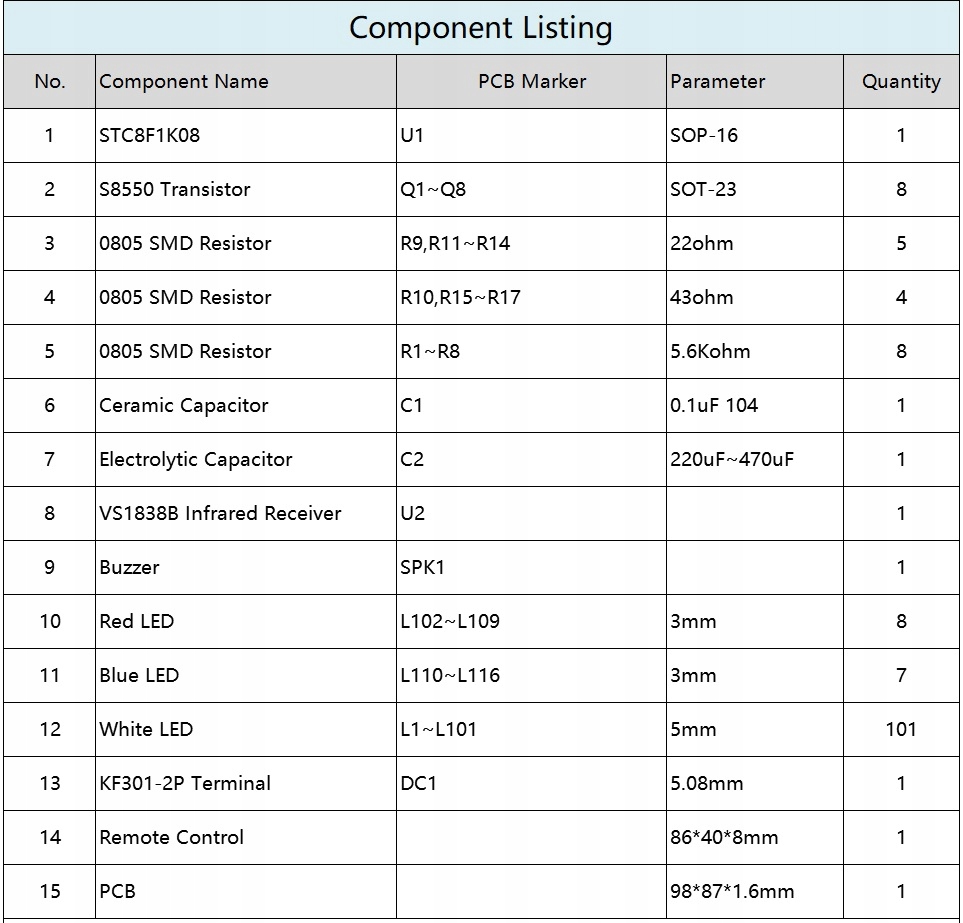Click the "PCB Marker" column header

point(531,82)
